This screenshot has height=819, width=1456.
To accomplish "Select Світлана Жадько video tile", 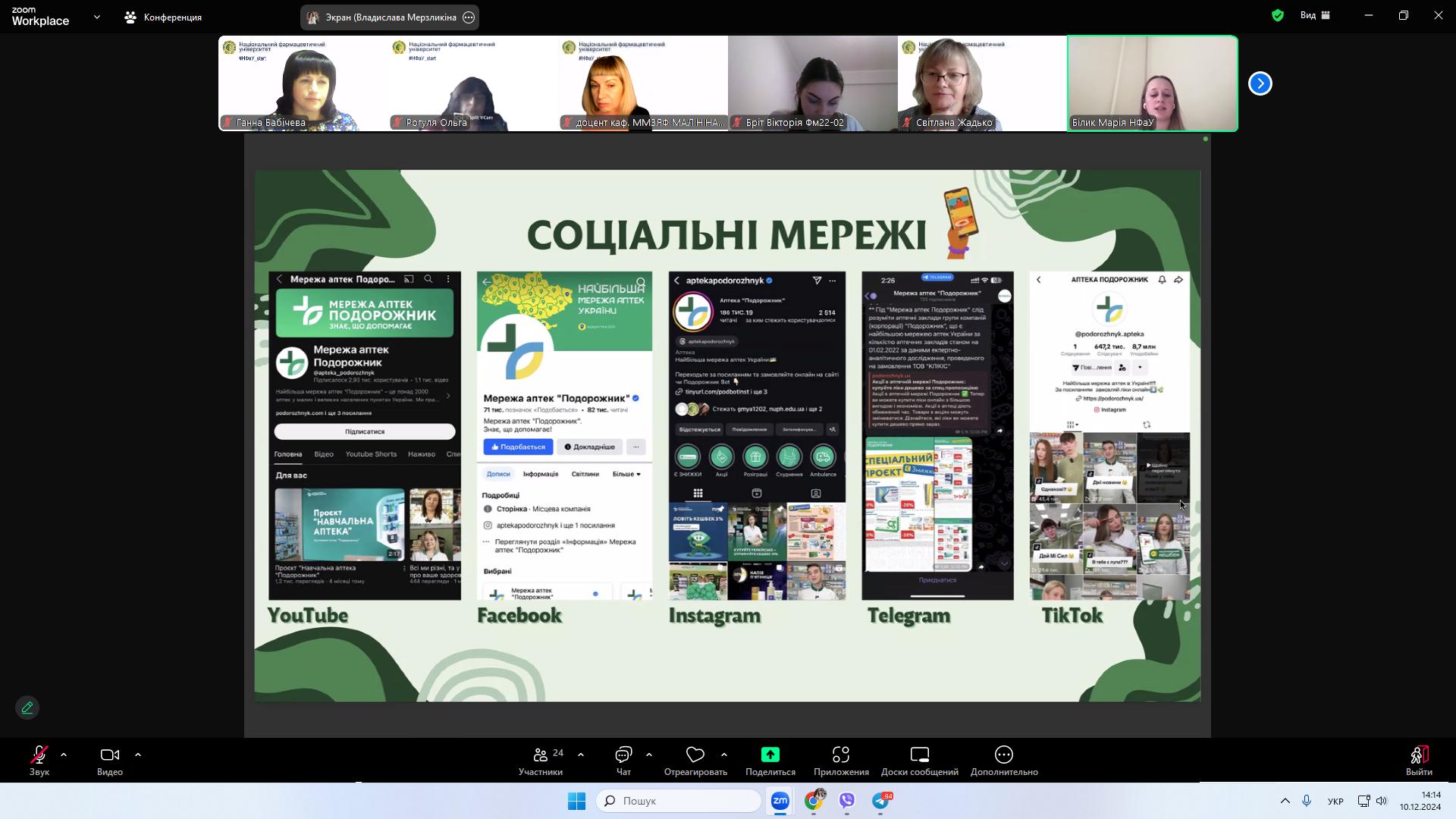I will [983, 83].
